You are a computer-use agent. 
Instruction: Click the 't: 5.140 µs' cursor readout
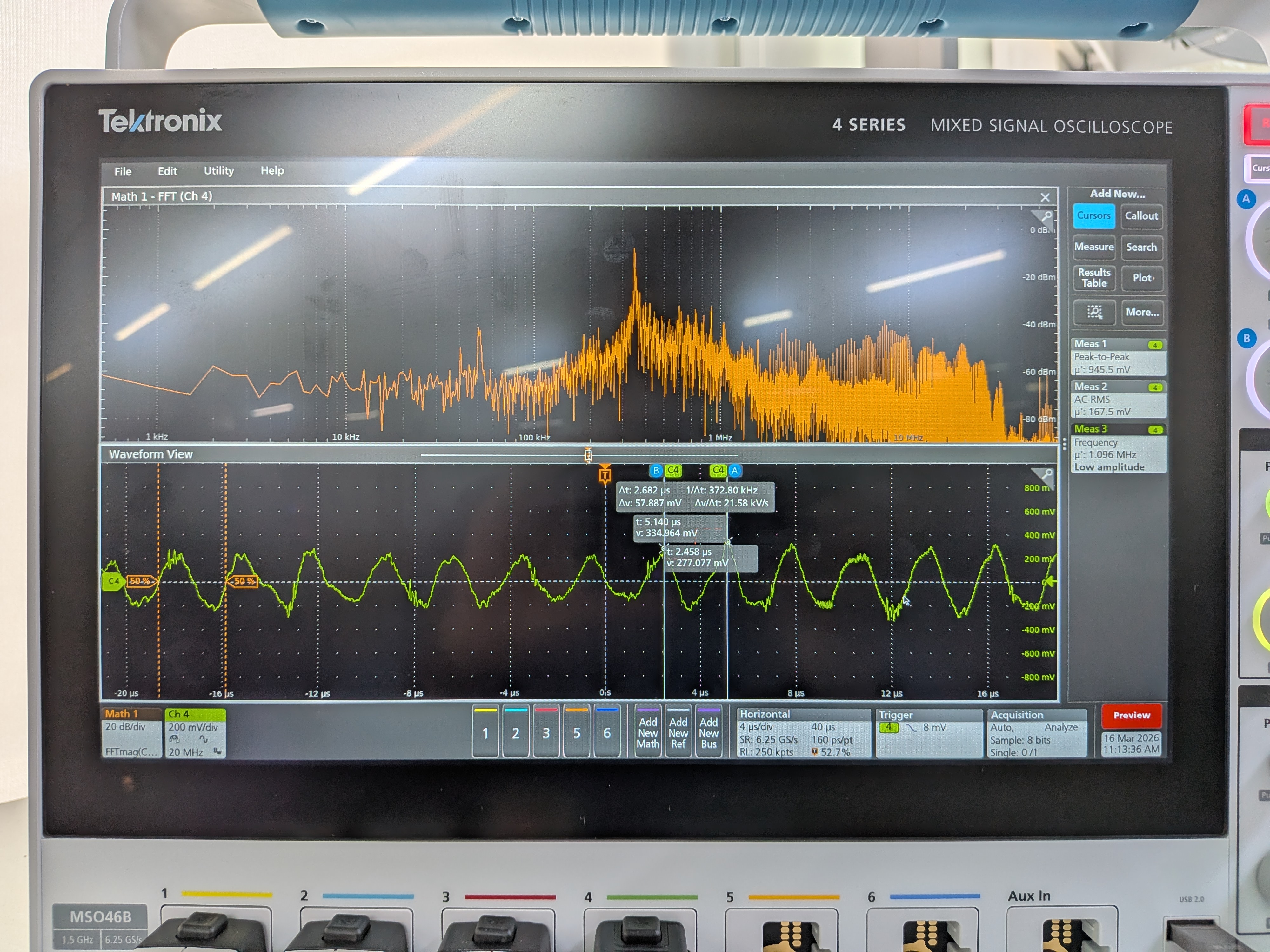coord(679,528)
